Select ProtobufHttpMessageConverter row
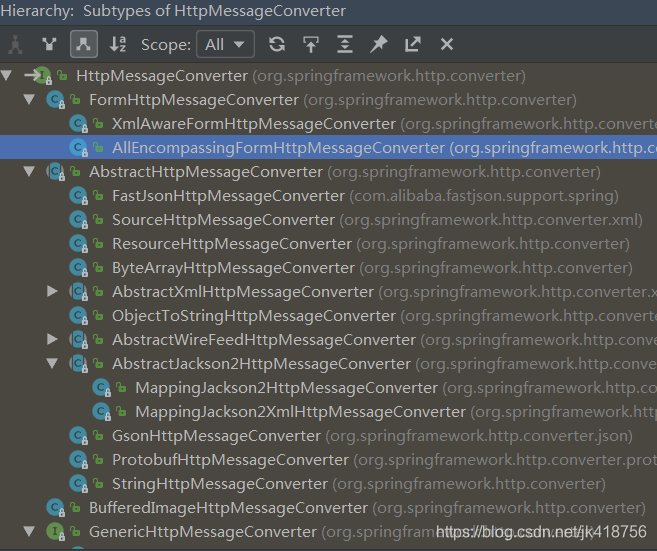The height and width of the screenshot is (551, 657). coord(328,460)
